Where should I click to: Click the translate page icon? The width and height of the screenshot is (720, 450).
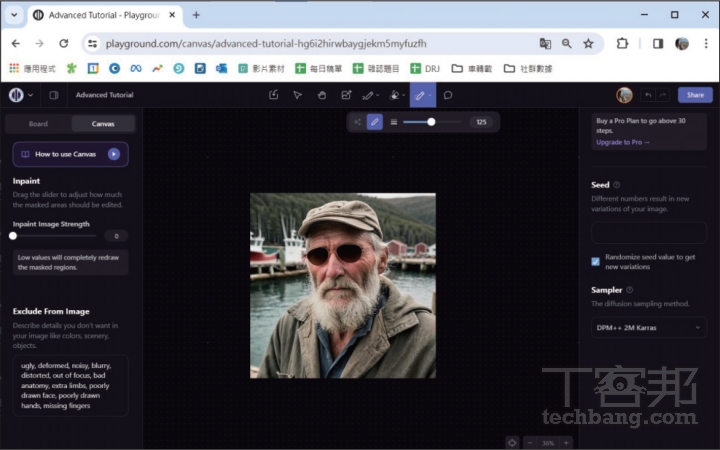(x=545, y=44)
